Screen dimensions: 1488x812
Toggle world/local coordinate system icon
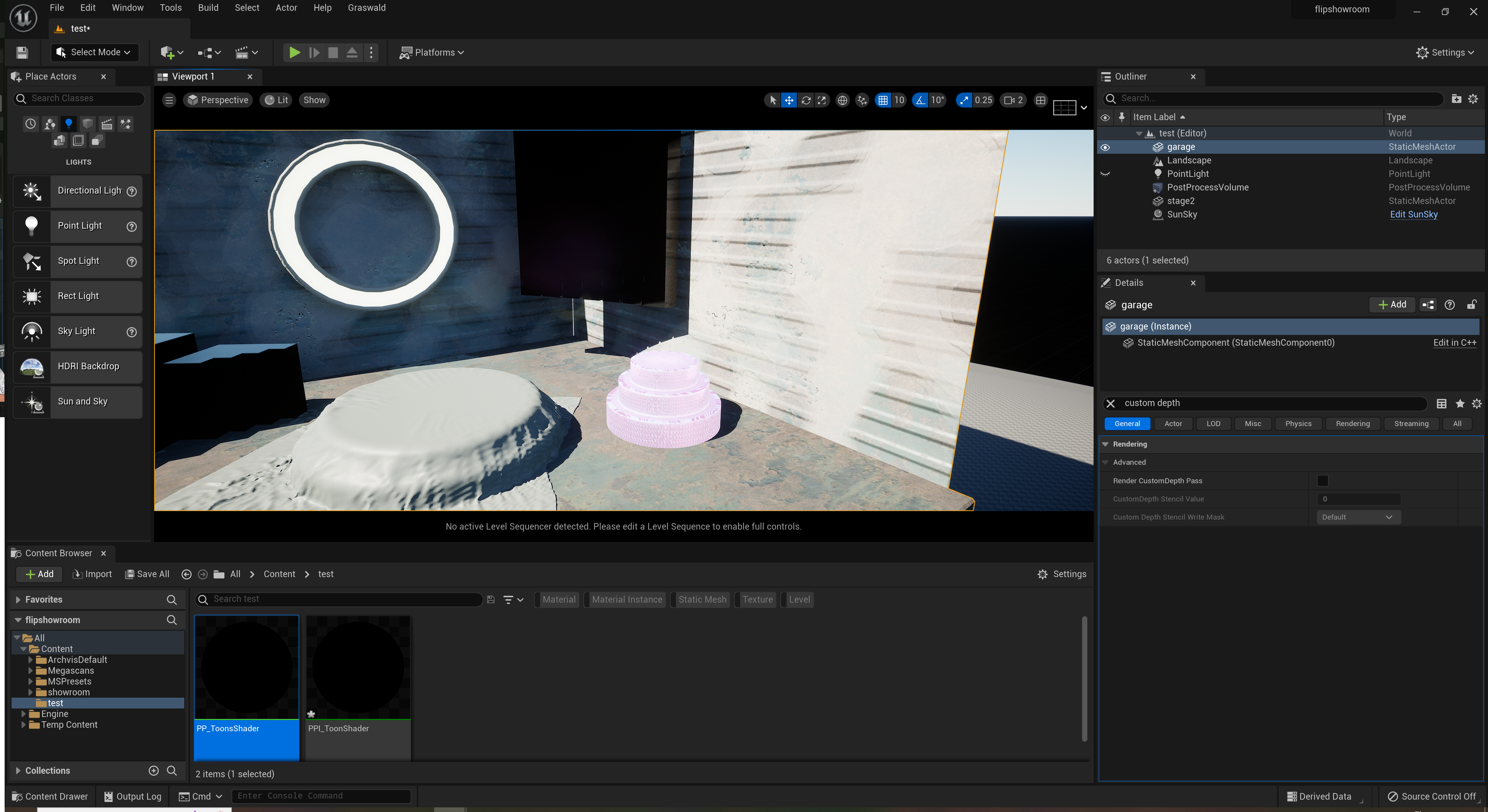(x=842, y=100)
